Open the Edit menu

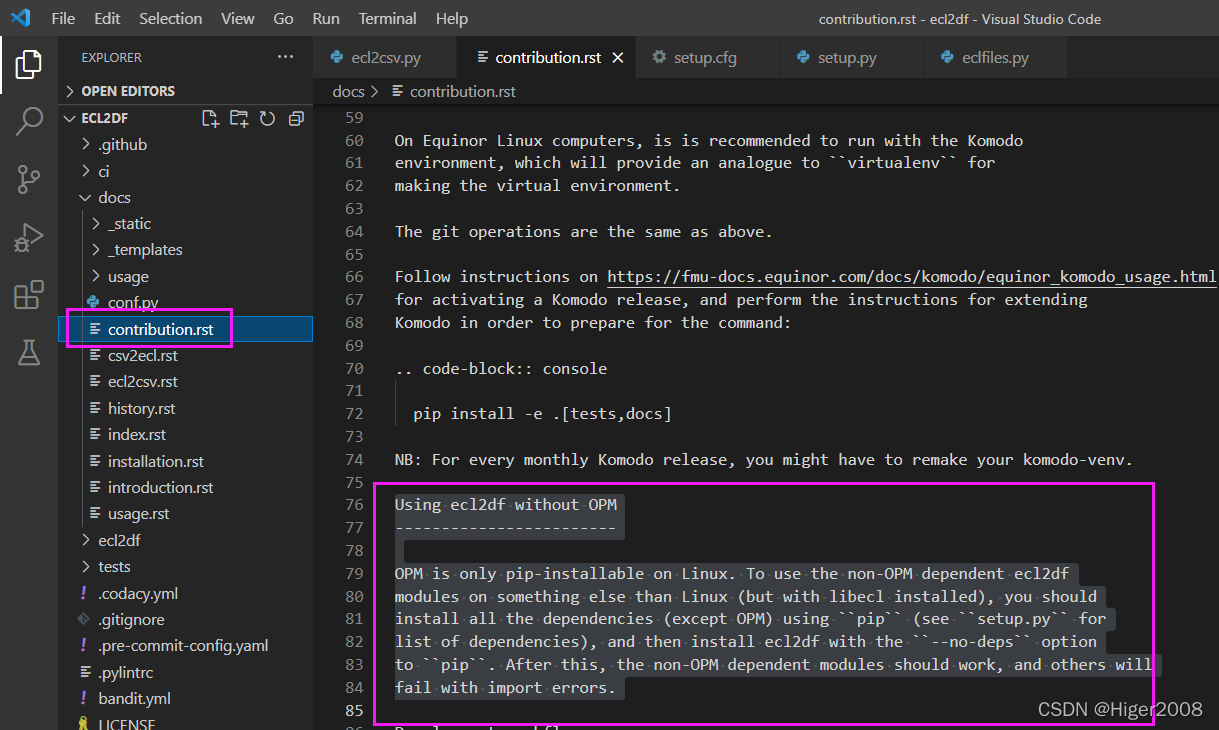point(107,19)
